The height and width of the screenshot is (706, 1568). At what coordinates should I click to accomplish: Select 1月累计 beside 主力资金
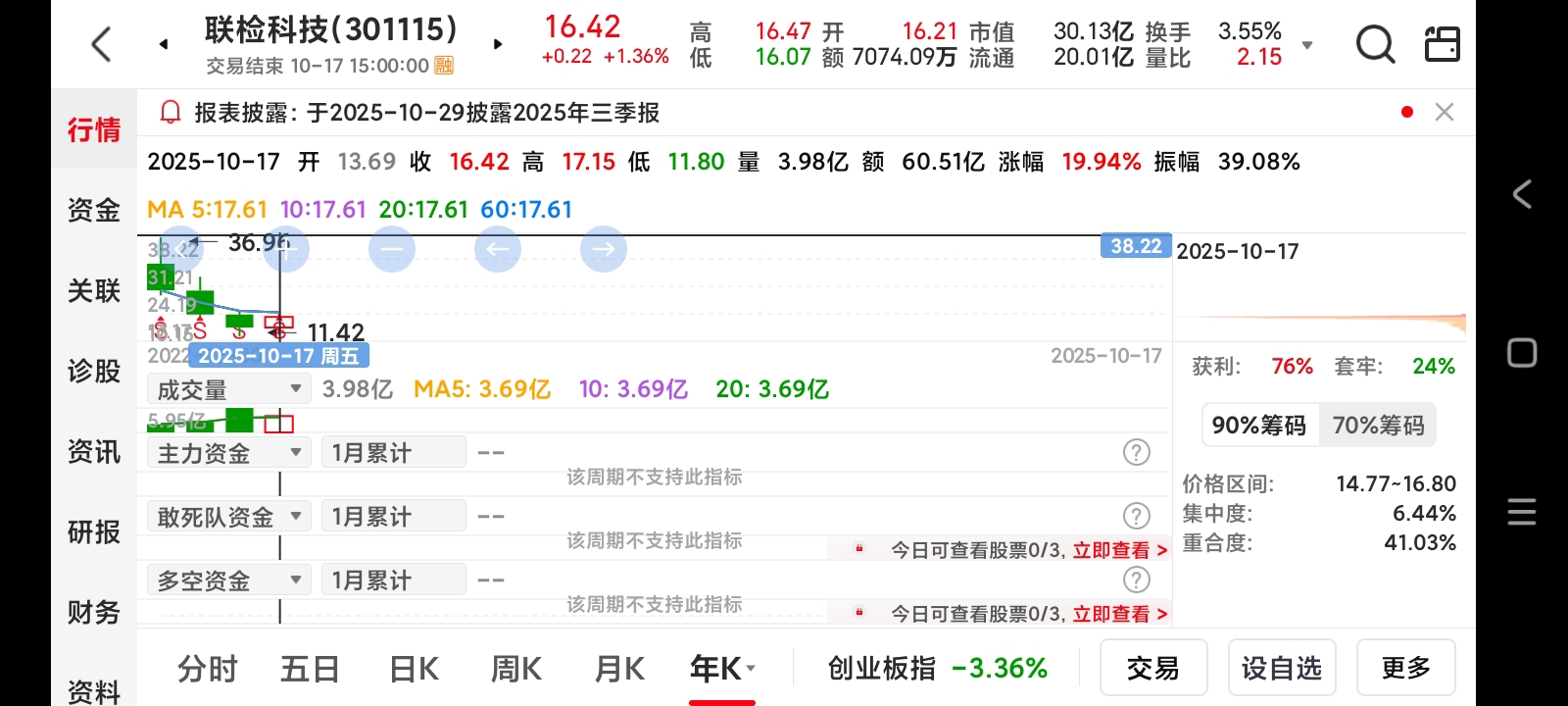coord(393,453)
